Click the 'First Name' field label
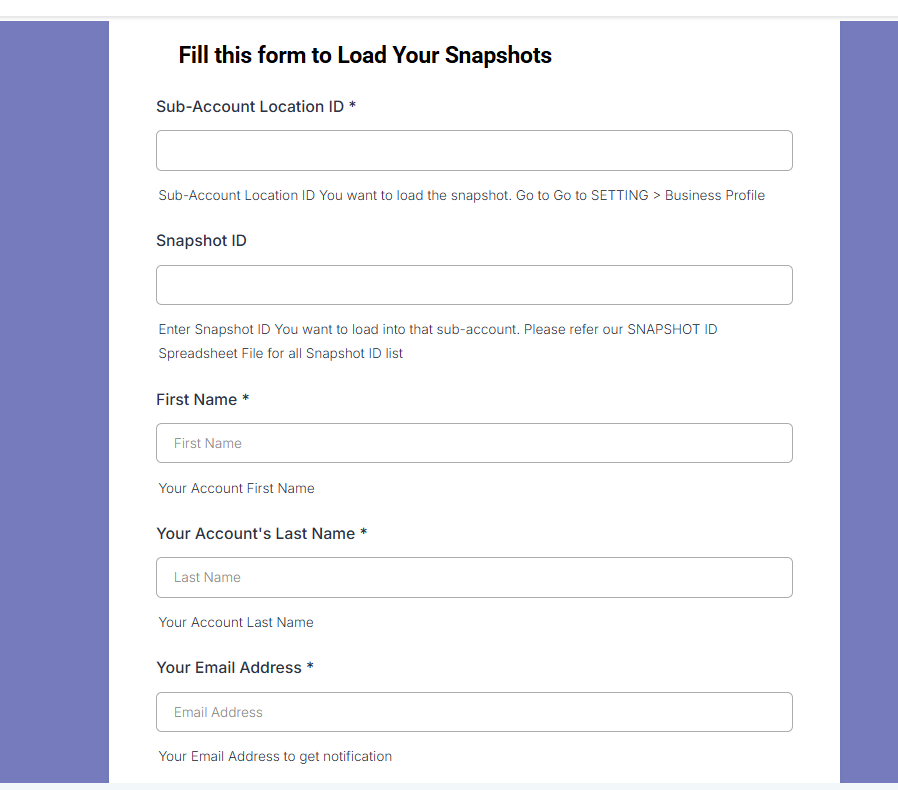 (x=196, y=399)
